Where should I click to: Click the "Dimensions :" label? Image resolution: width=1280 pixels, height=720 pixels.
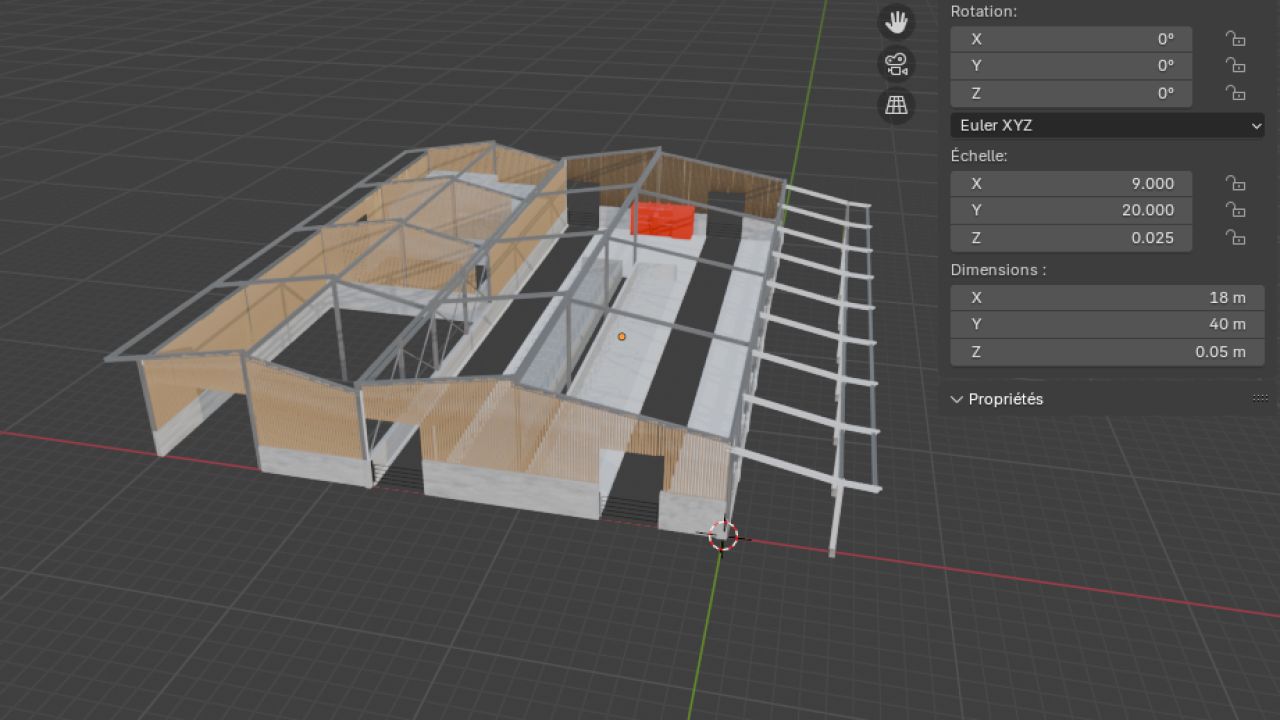tap(998, 270)
